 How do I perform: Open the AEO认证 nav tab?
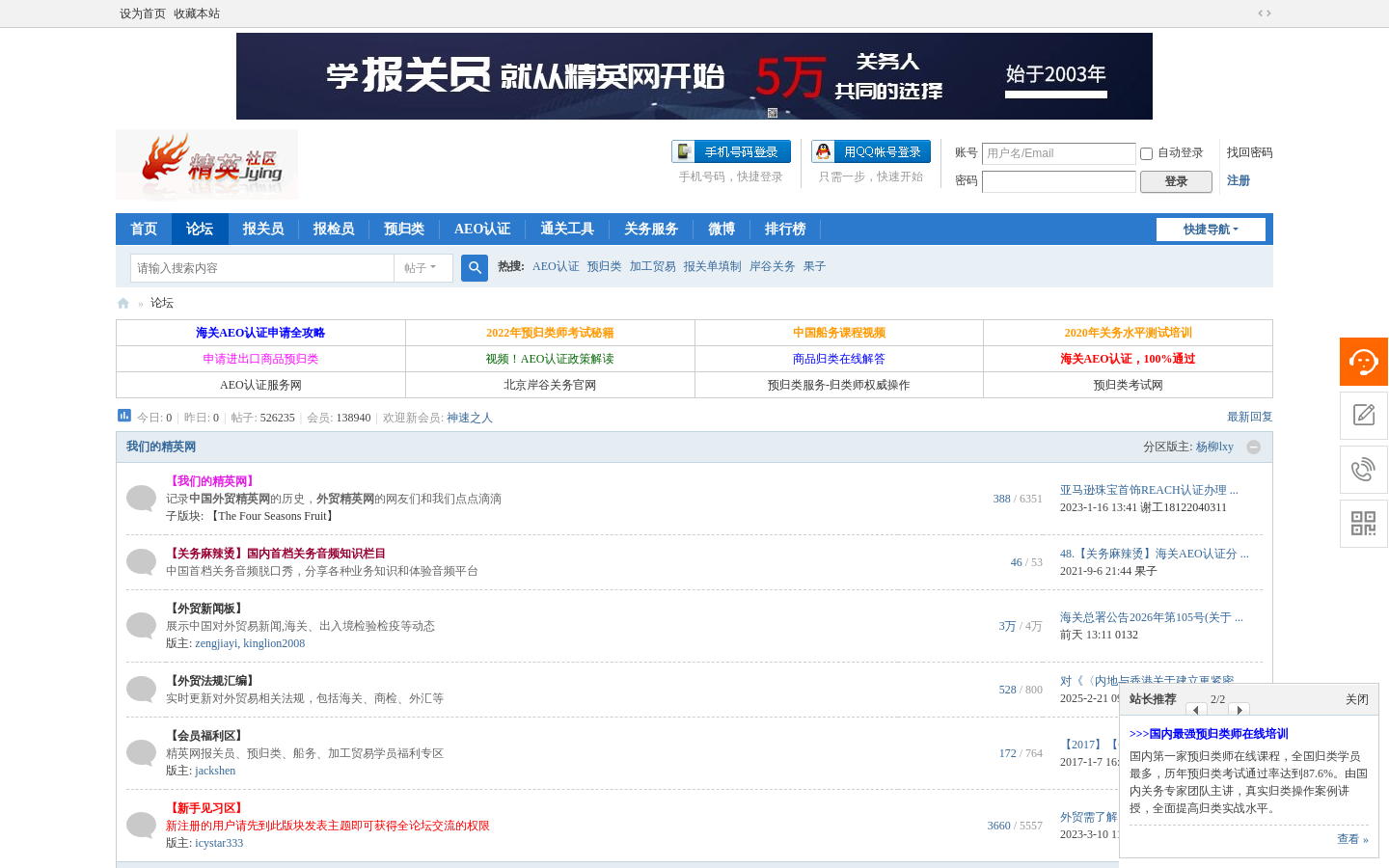pyautogui.click(x=482, y=229)
